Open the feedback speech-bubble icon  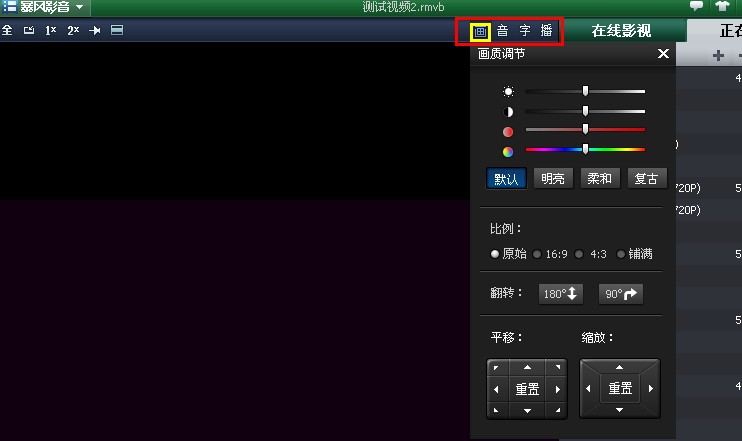pyautogui.click(x=697, y=6)
